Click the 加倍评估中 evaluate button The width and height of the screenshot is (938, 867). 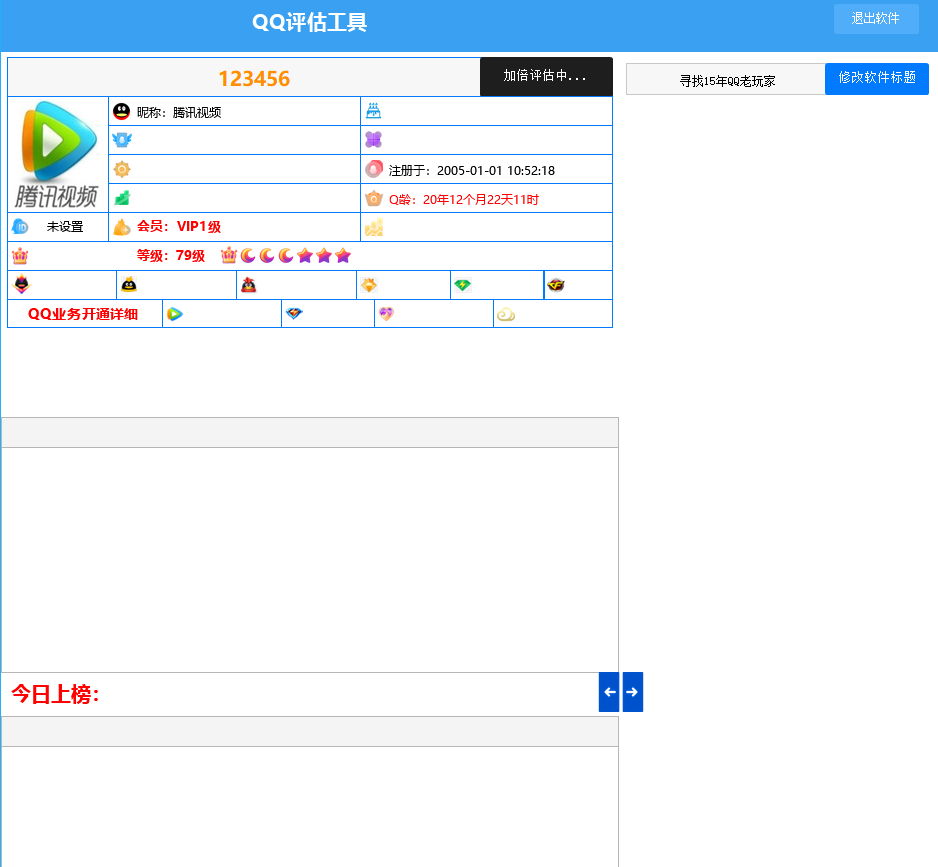(546, 76)
